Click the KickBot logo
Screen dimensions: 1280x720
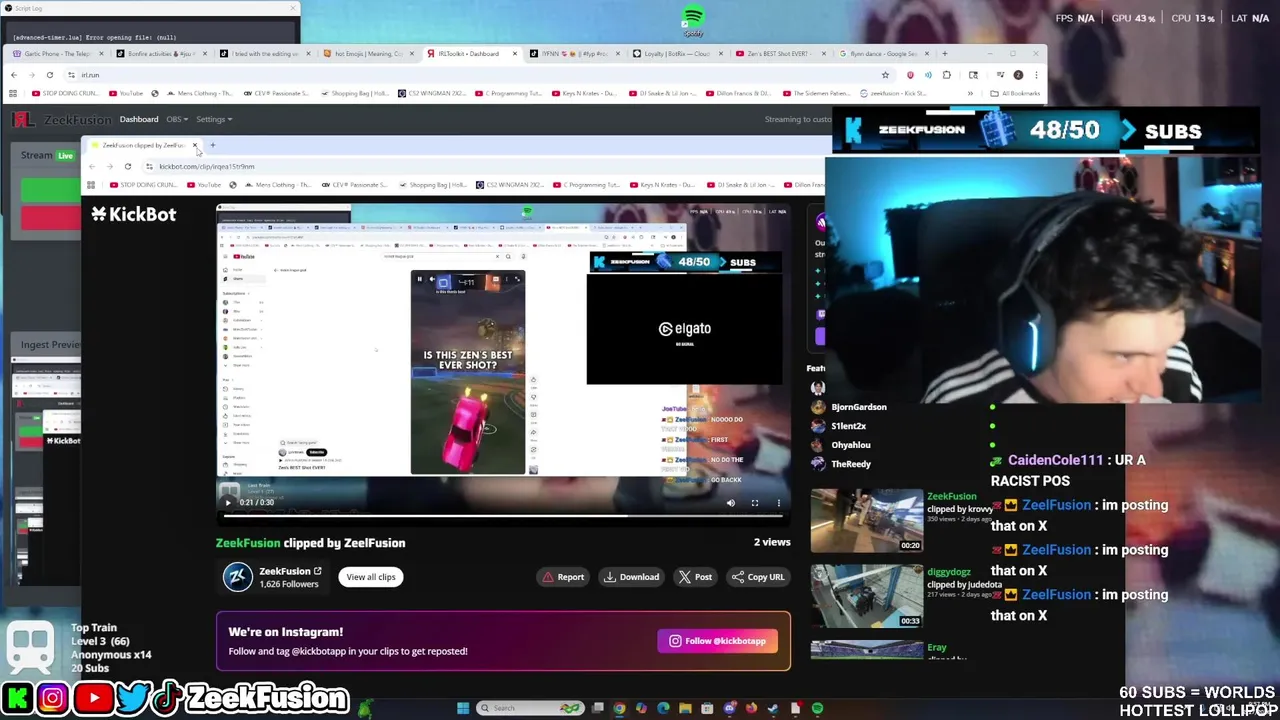[x=133, y=214]
